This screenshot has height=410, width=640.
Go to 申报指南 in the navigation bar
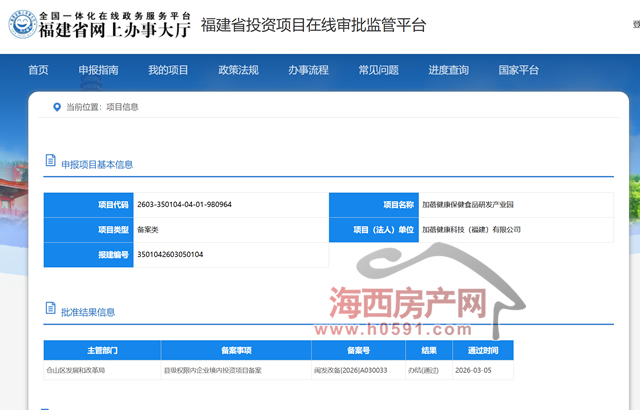click(98, 70)
